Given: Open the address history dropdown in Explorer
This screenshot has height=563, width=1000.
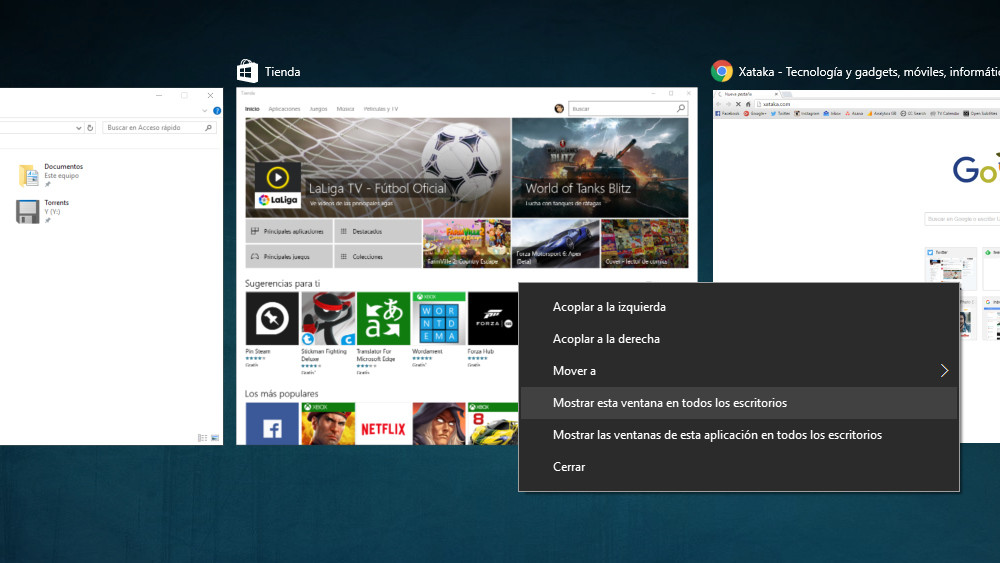Looking at the screenshot, I should [78, 128].
